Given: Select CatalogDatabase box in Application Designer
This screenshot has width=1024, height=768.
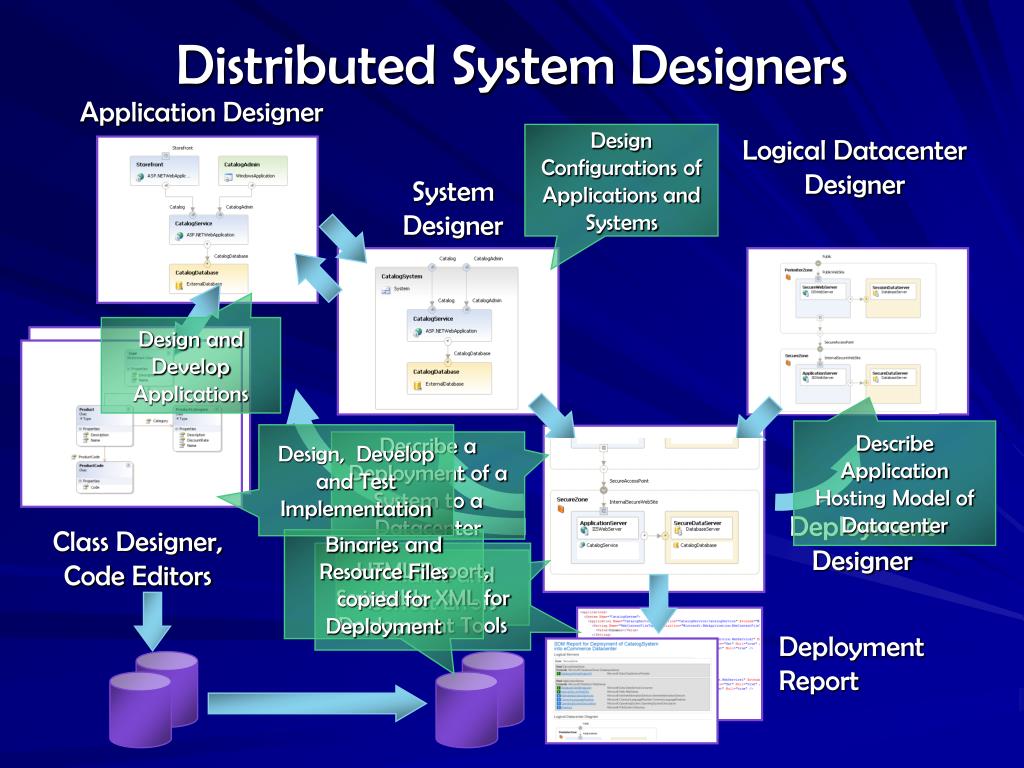Looking at the screenshot, I should point(208,278).
